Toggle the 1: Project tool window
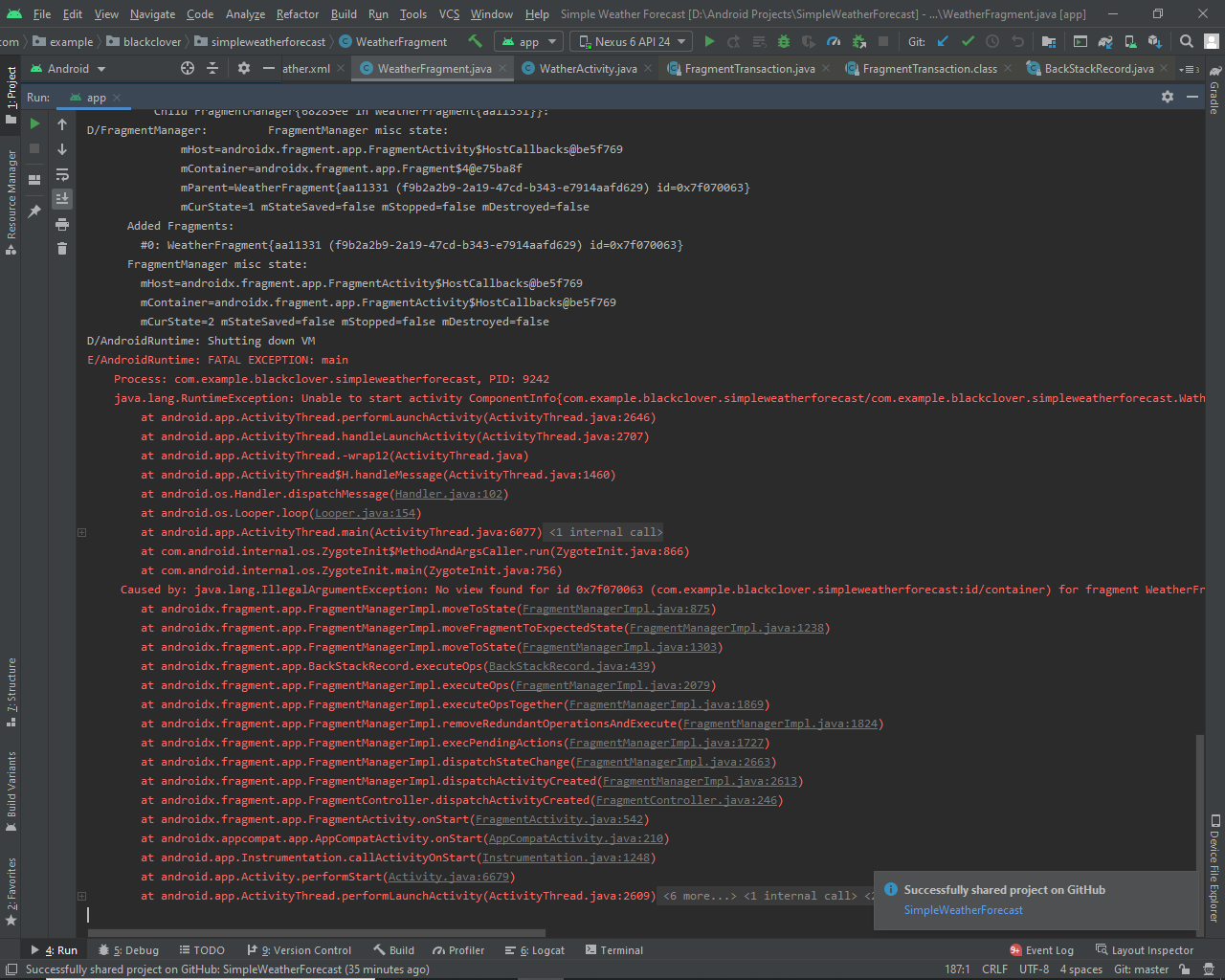 click(x=11, y=95)
